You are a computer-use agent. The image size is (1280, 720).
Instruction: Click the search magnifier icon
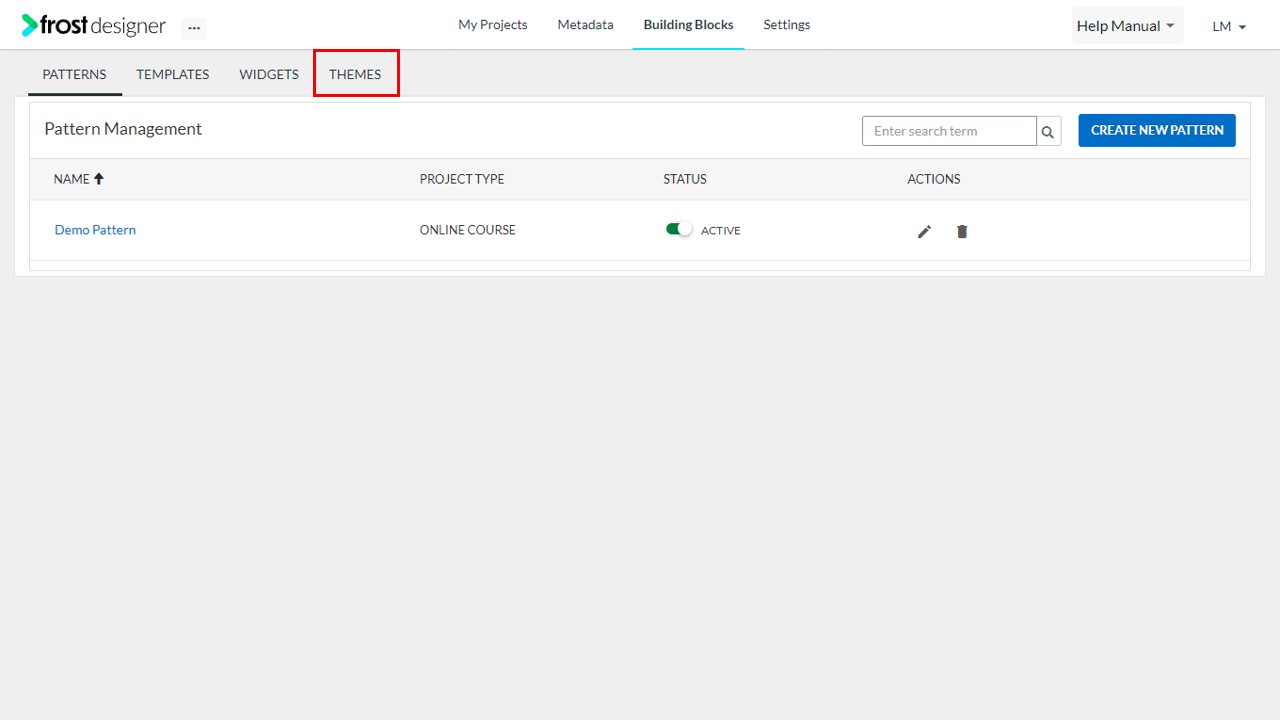coord(1048,131)
